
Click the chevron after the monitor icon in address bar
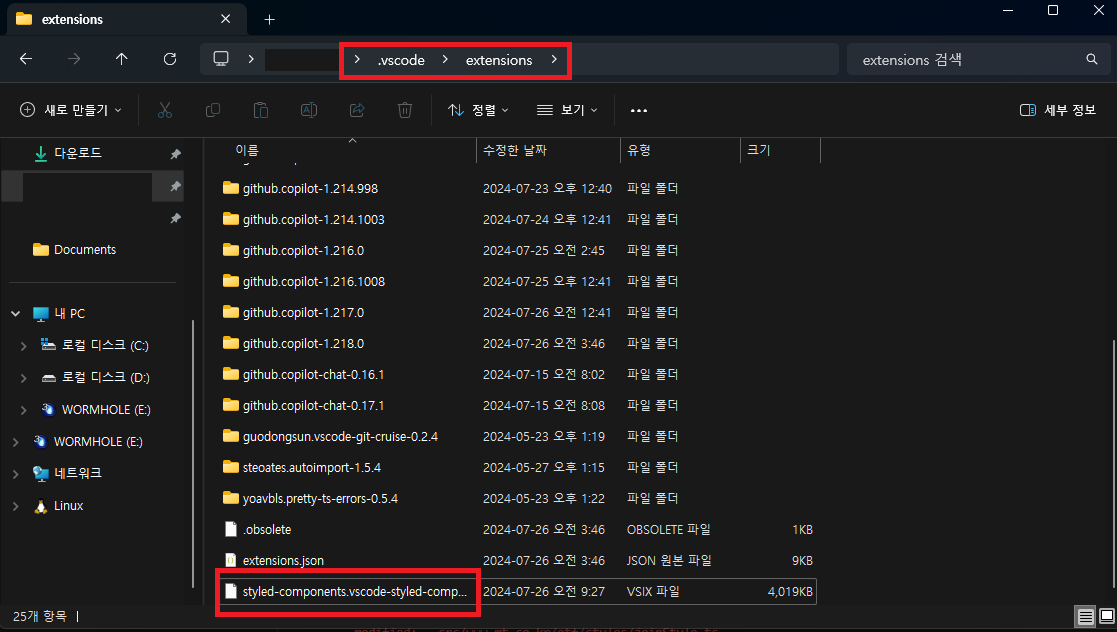tap(251, 59)
